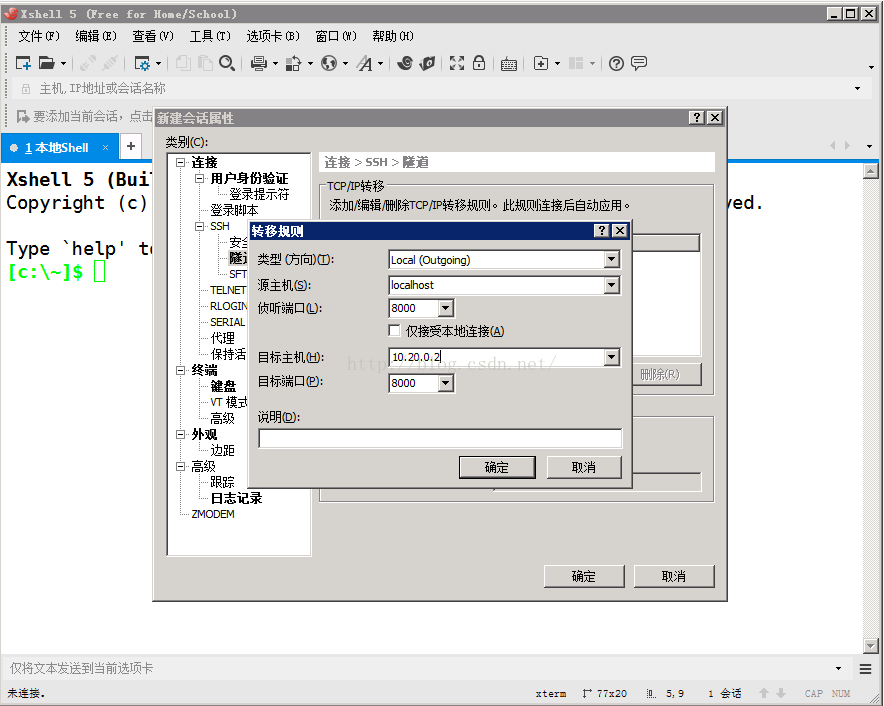Click 确定 in 转移规则 dialog
The width and height of the screenshot is (884, 706).
tap(497, 467)
